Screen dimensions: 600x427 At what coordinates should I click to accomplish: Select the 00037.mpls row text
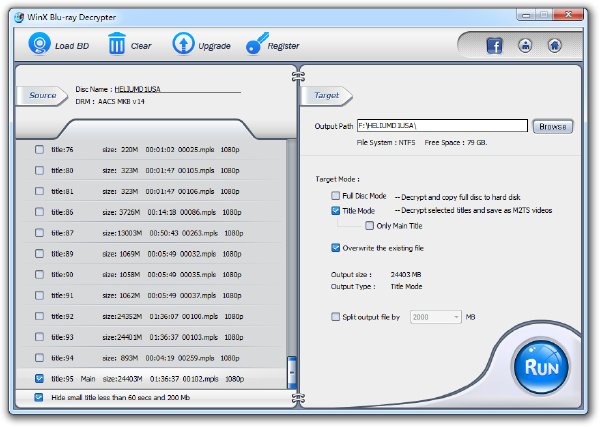[198, 295]
